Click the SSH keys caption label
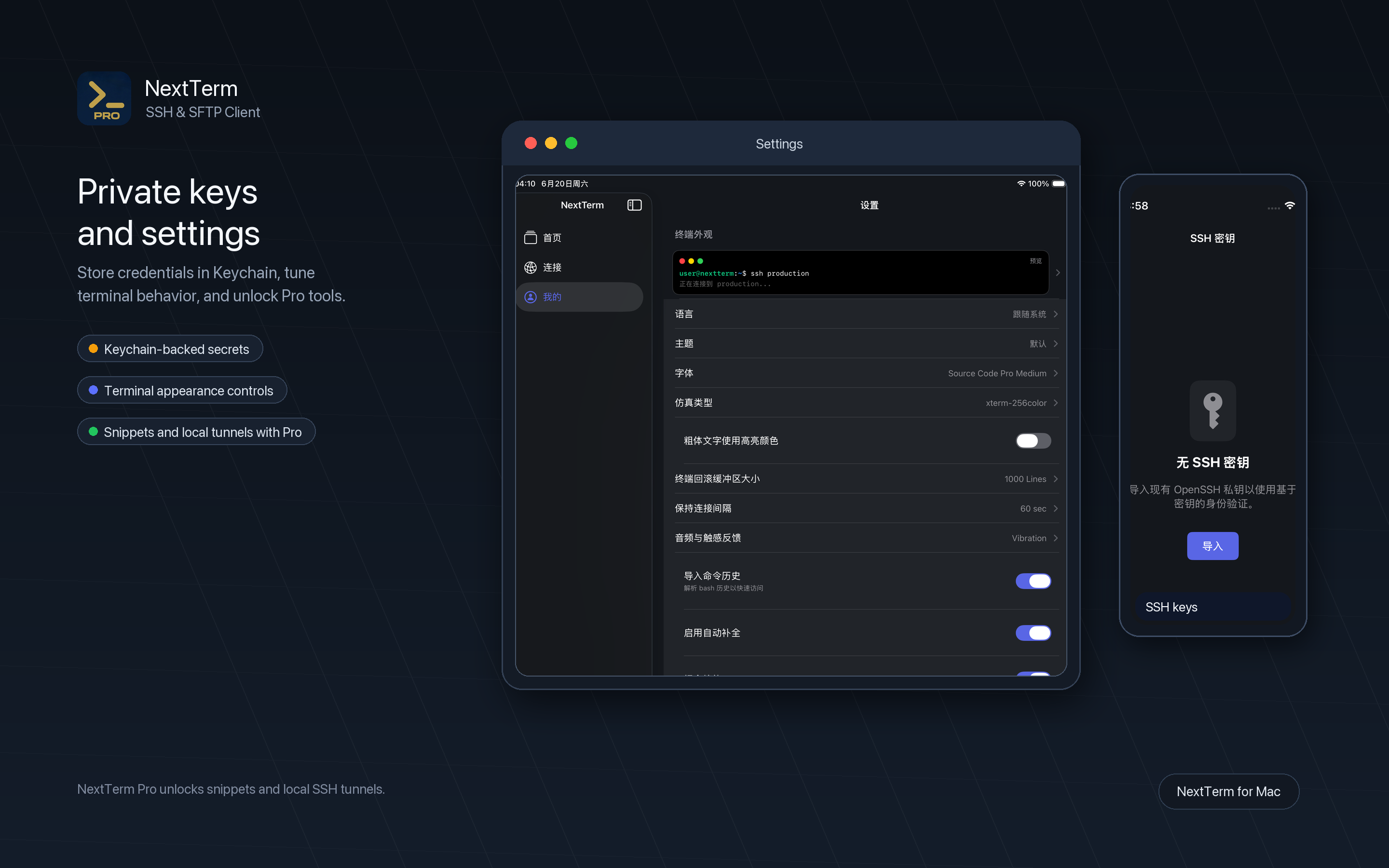The image size is (1389, 868). 1171,607
